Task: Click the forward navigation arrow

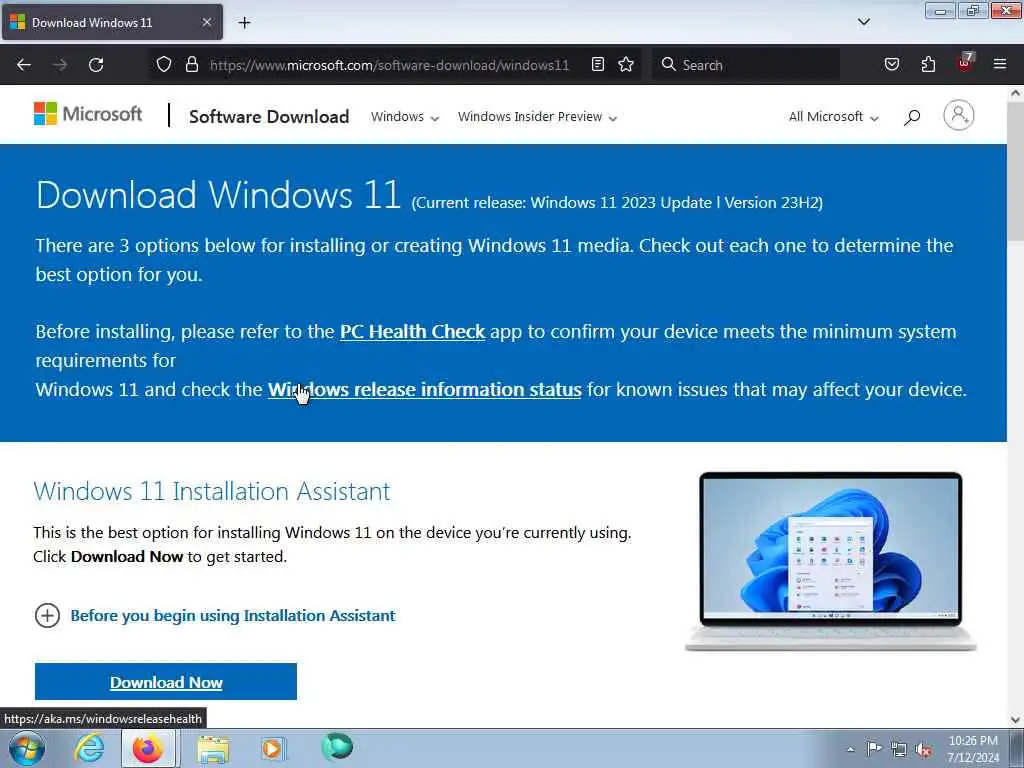Action: 60,65
